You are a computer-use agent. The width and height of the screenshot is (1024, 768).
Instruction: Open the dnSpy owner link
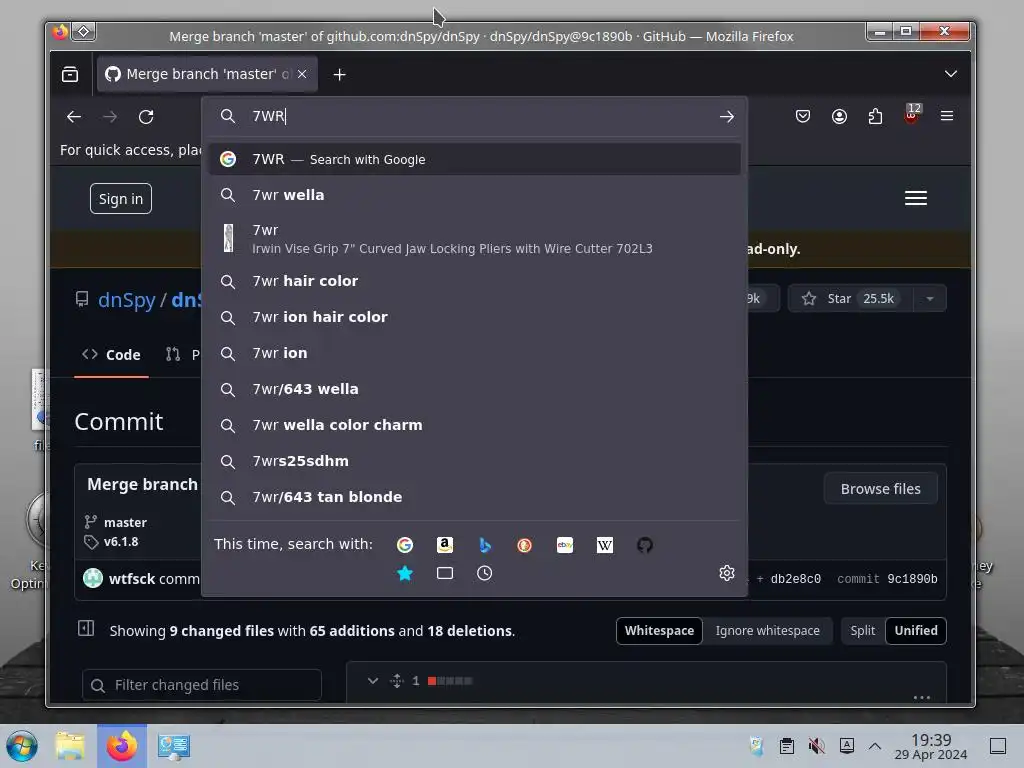127,300
